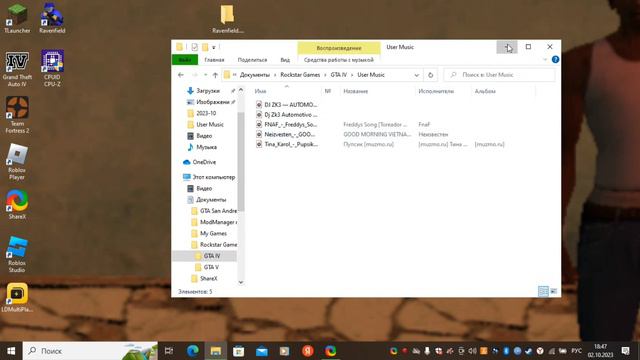Switch to the Поделиться ribbon tab
Image resolution: width=640 pixels, height=360 pixels.
[x=252, y=60]
